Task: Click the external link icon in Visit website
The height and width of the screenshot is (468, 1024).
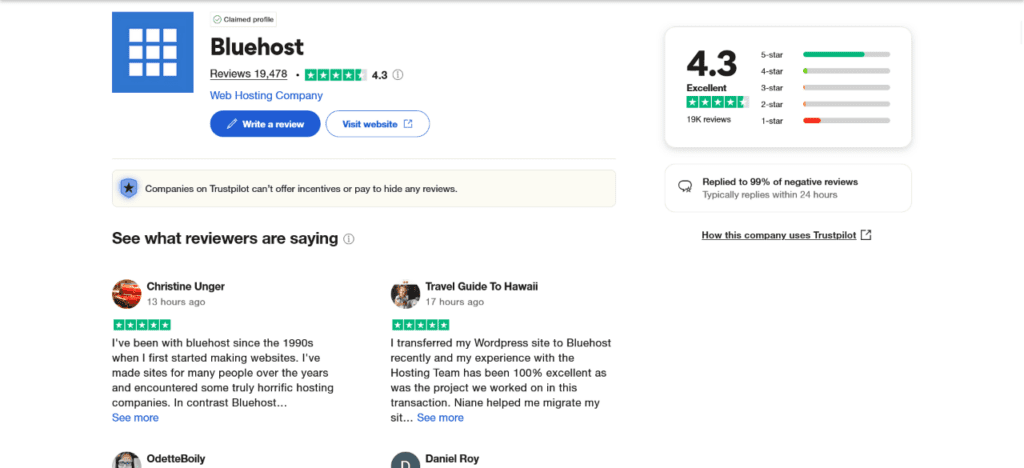Action: coord(408,124)
